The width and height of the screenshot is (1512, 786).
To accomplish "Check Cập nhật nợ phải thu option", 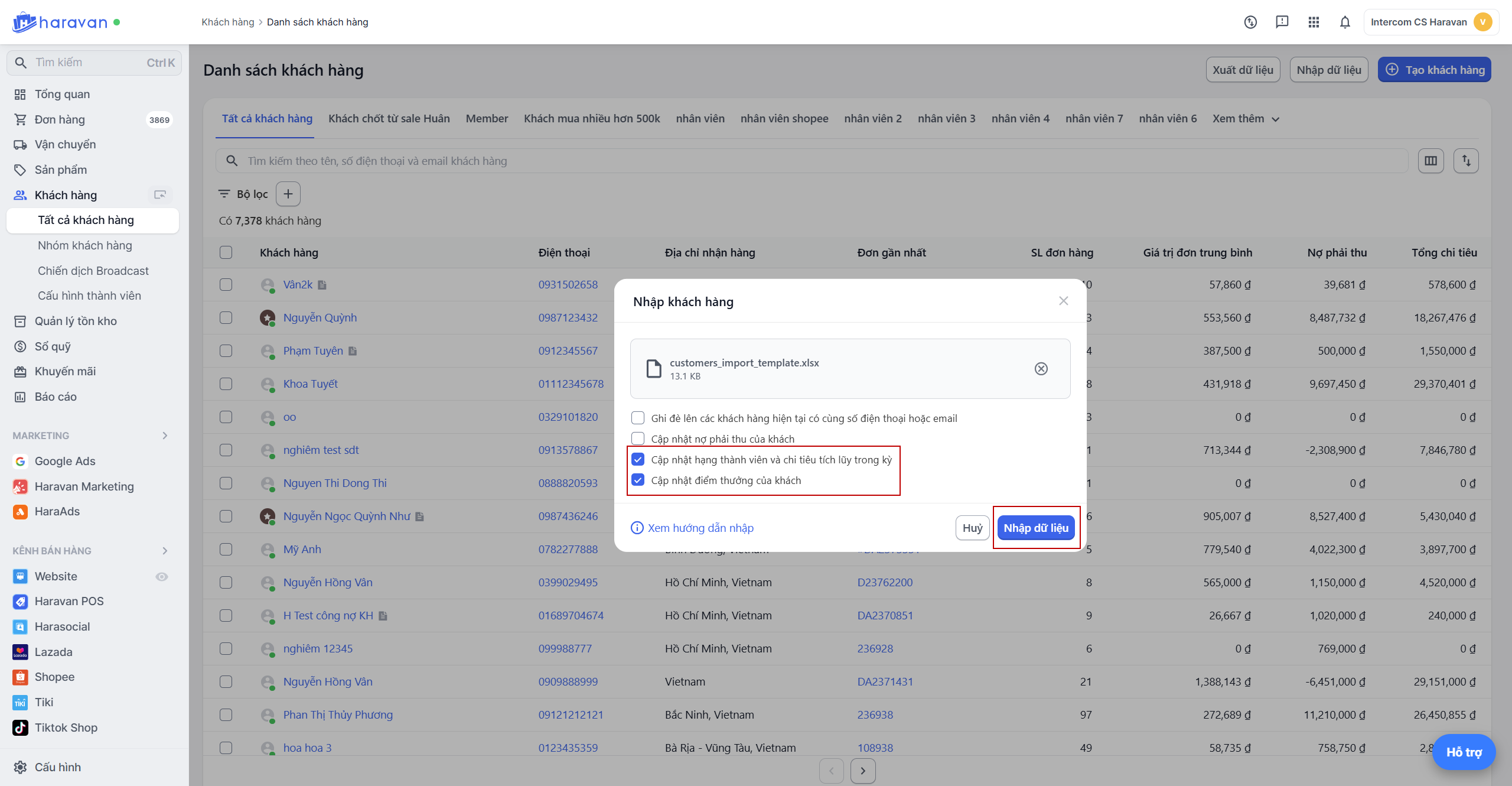I will 638,439.
